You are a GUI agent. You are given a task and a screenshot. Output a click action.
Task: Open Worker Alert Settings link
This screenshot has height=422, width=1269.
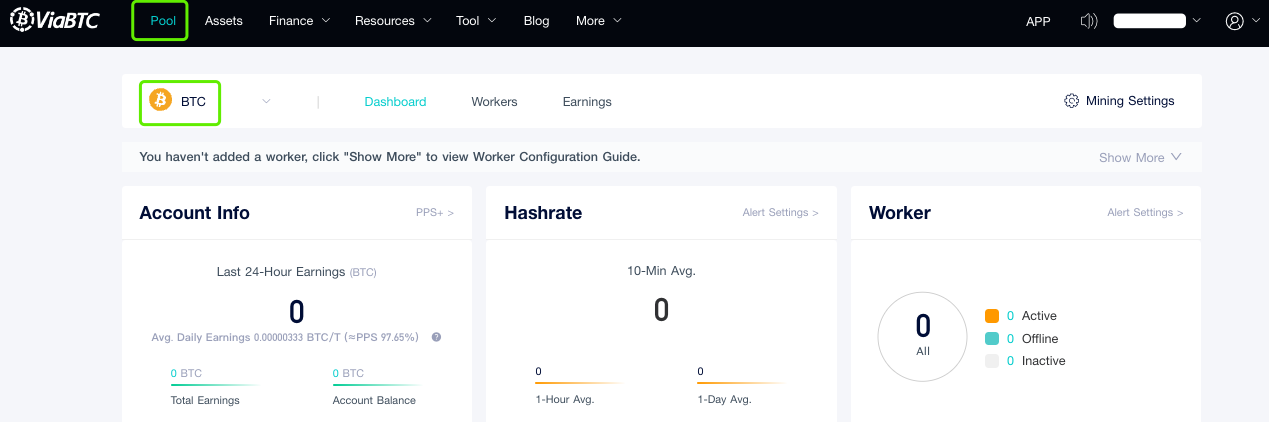point(1145,213)
